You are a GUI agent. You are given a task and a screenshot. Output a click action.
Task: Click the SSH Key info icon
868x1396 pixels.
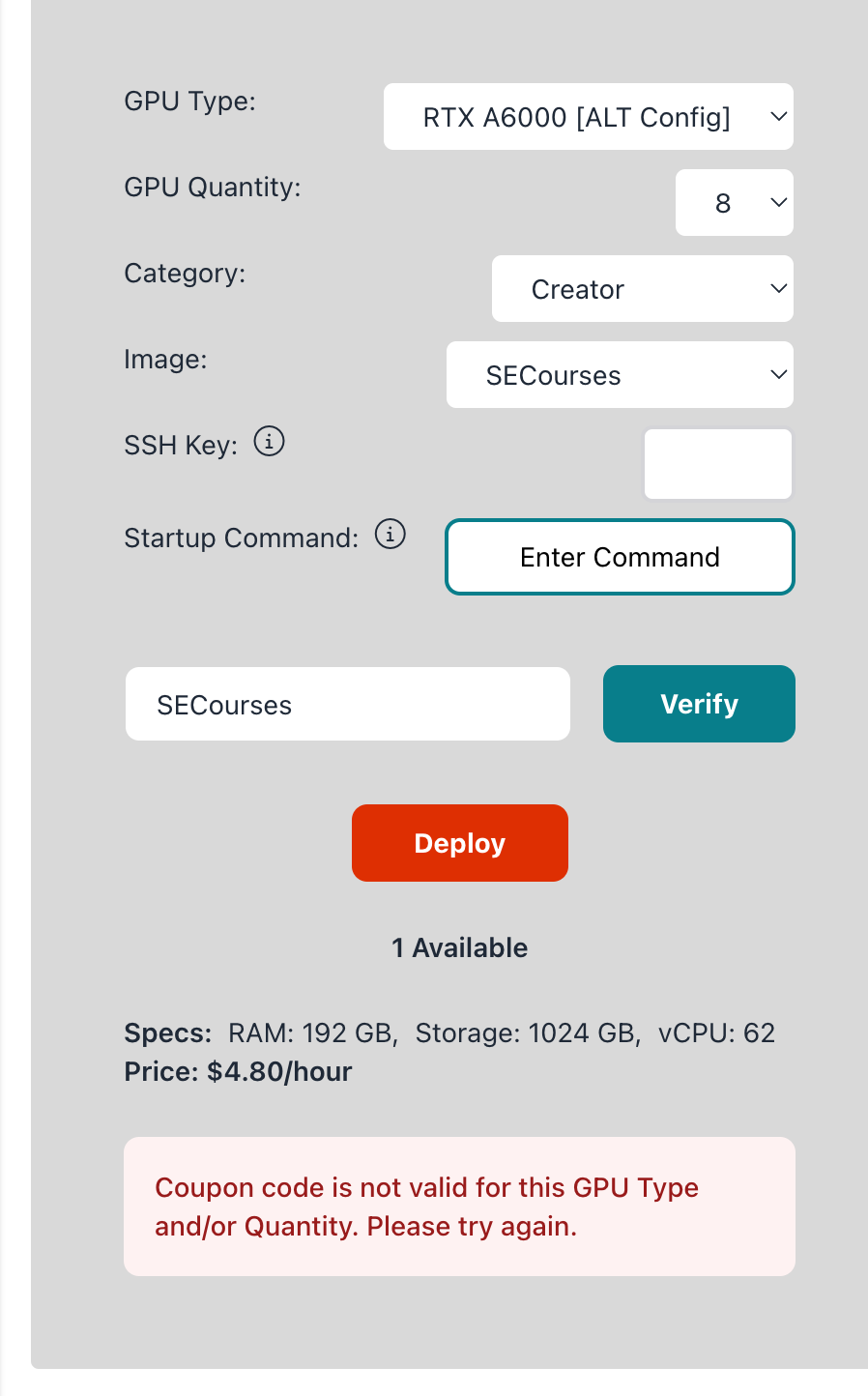point(269,442)
